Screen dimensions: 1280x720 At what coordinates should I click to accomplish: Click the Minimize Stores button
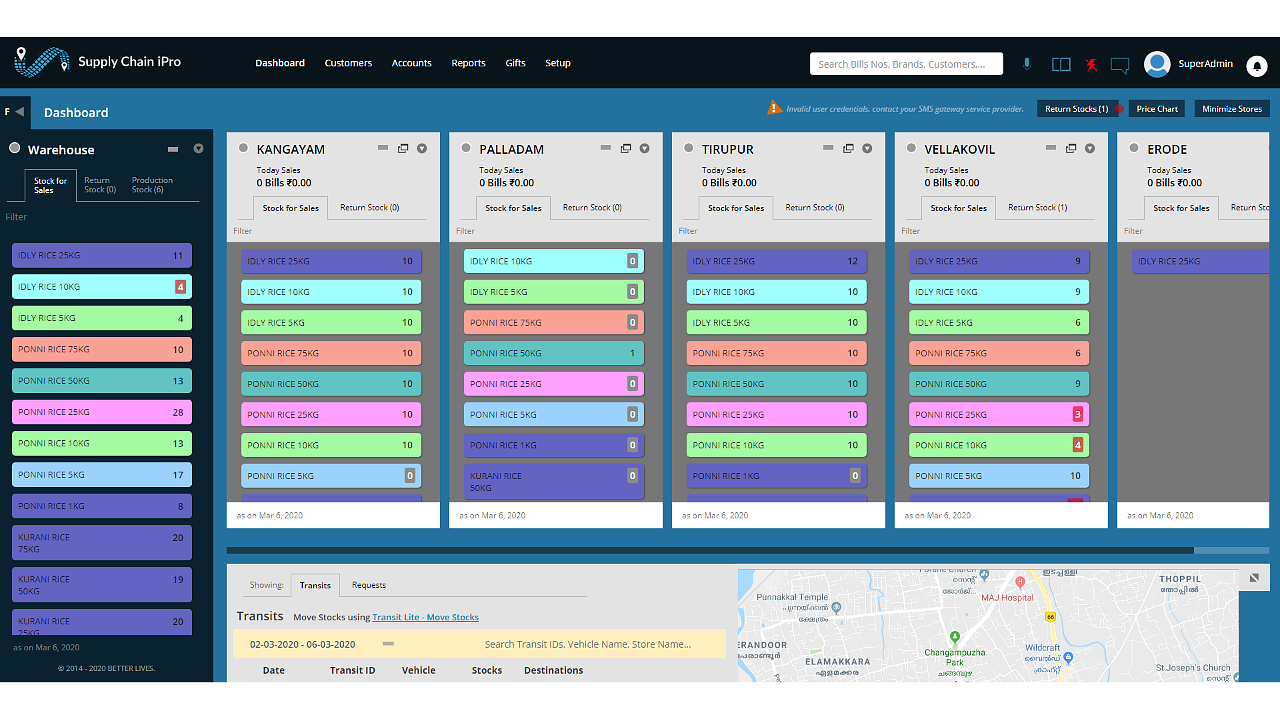coord(1232,109)
